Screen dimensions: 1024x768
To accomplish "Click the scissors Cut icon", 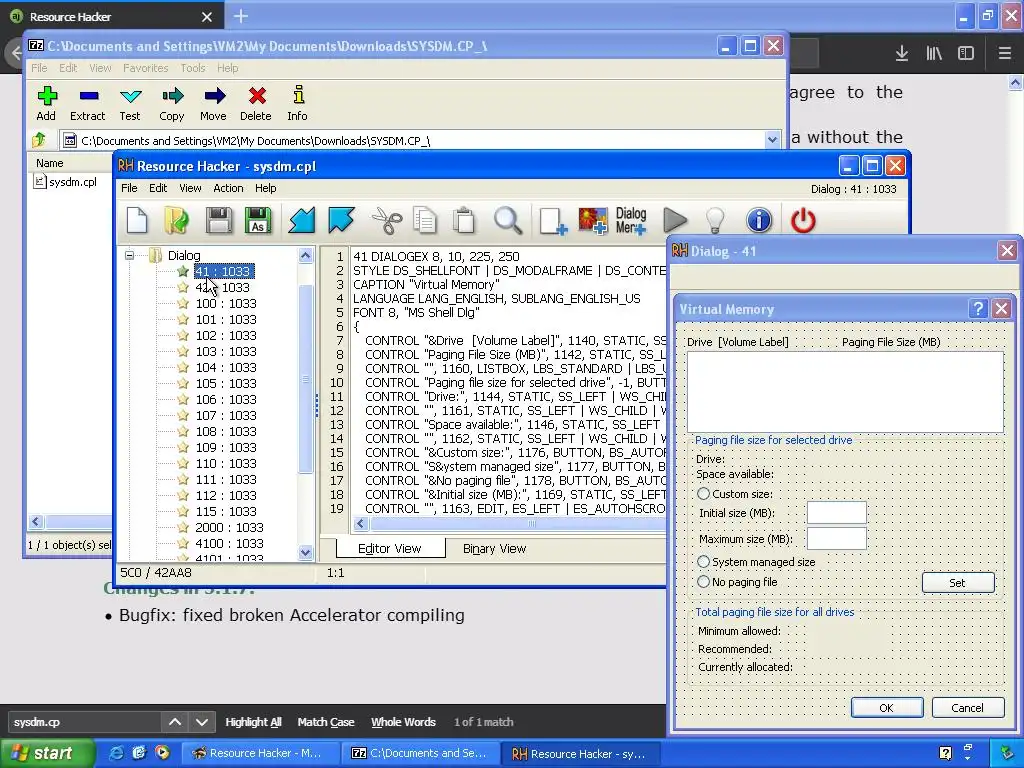I will point(387,221).
